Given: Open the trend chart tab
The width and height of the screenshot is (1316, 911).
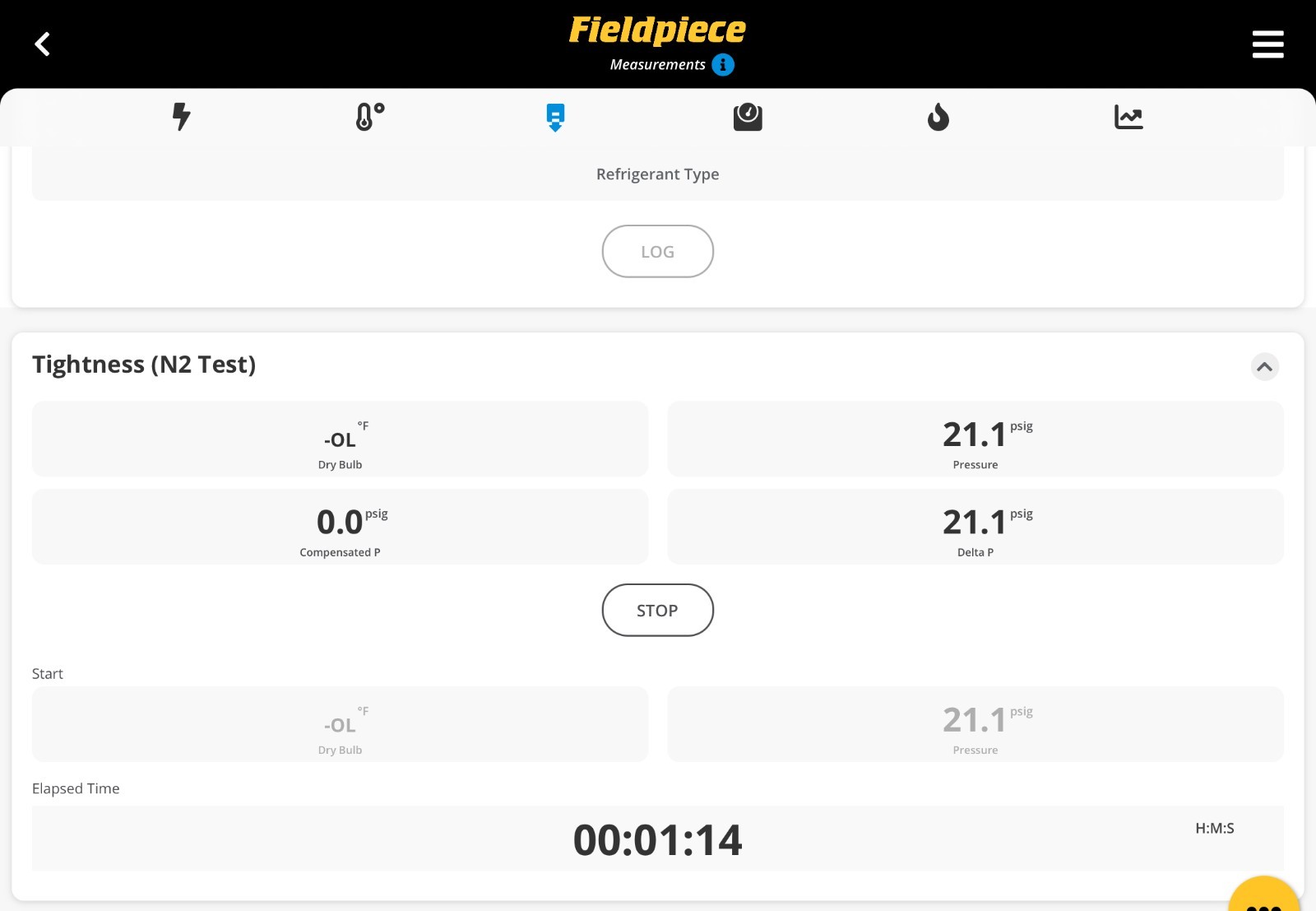Looking at the screenshot, I should 1128,117.
